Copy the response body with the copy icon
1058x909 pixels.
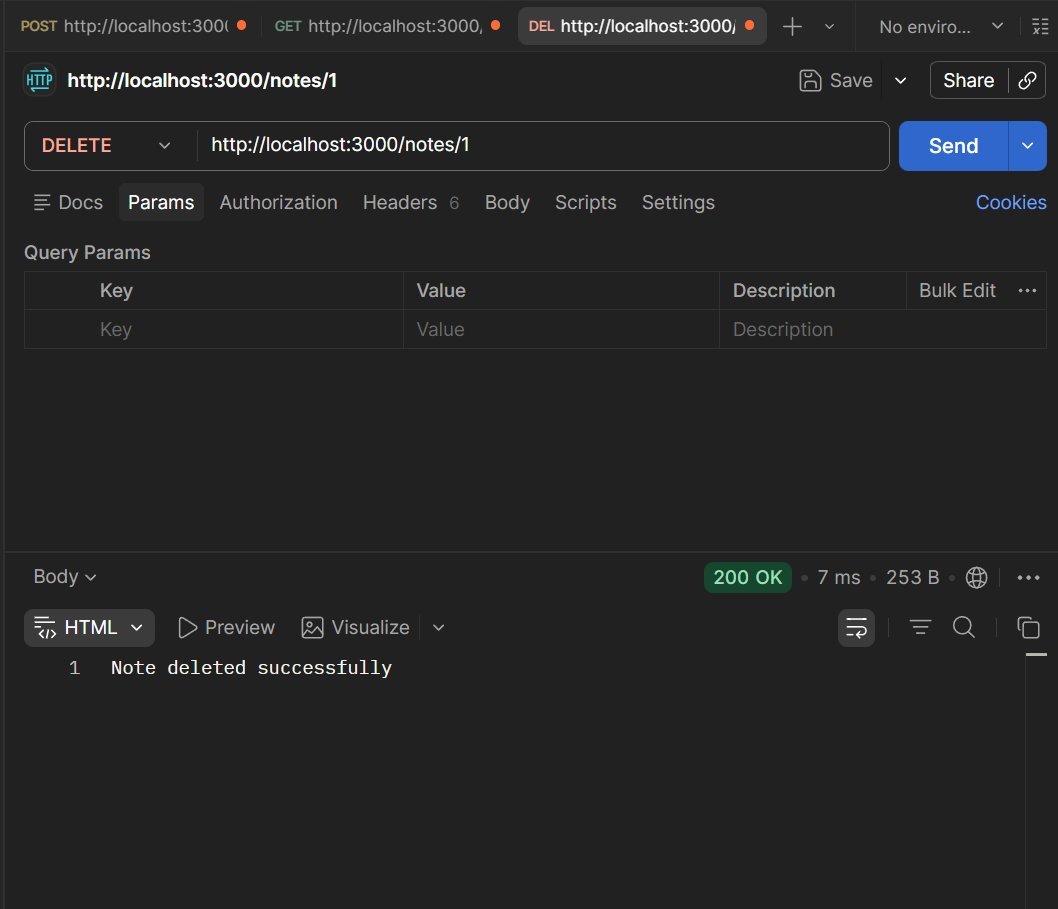1028,628
